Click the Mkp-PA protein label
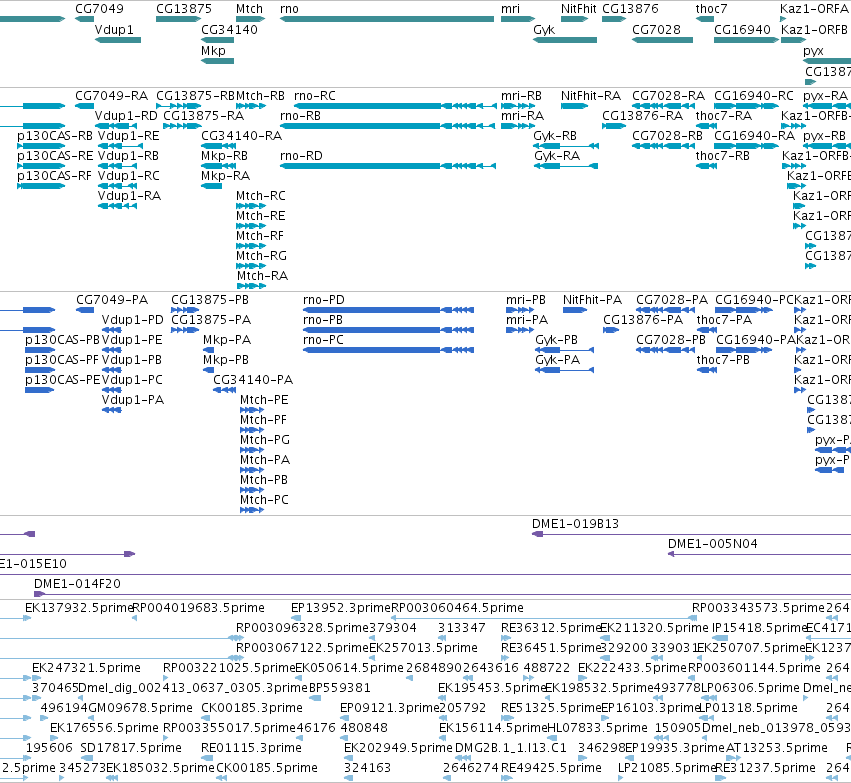Screen dimensions: 851x783 tap(227, 340)
